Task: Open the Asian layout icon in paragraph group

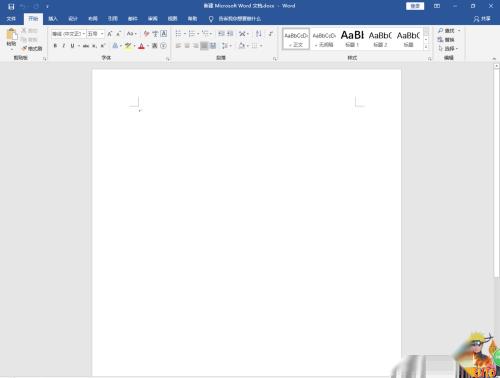Action: click(242, 34)
